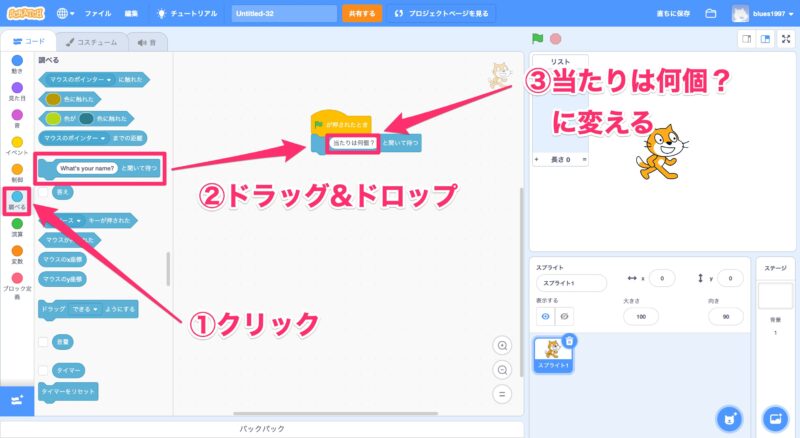Click the green color swatch in 色に触れた block
Screen dimensions: 800x438
tap(54, 98)
